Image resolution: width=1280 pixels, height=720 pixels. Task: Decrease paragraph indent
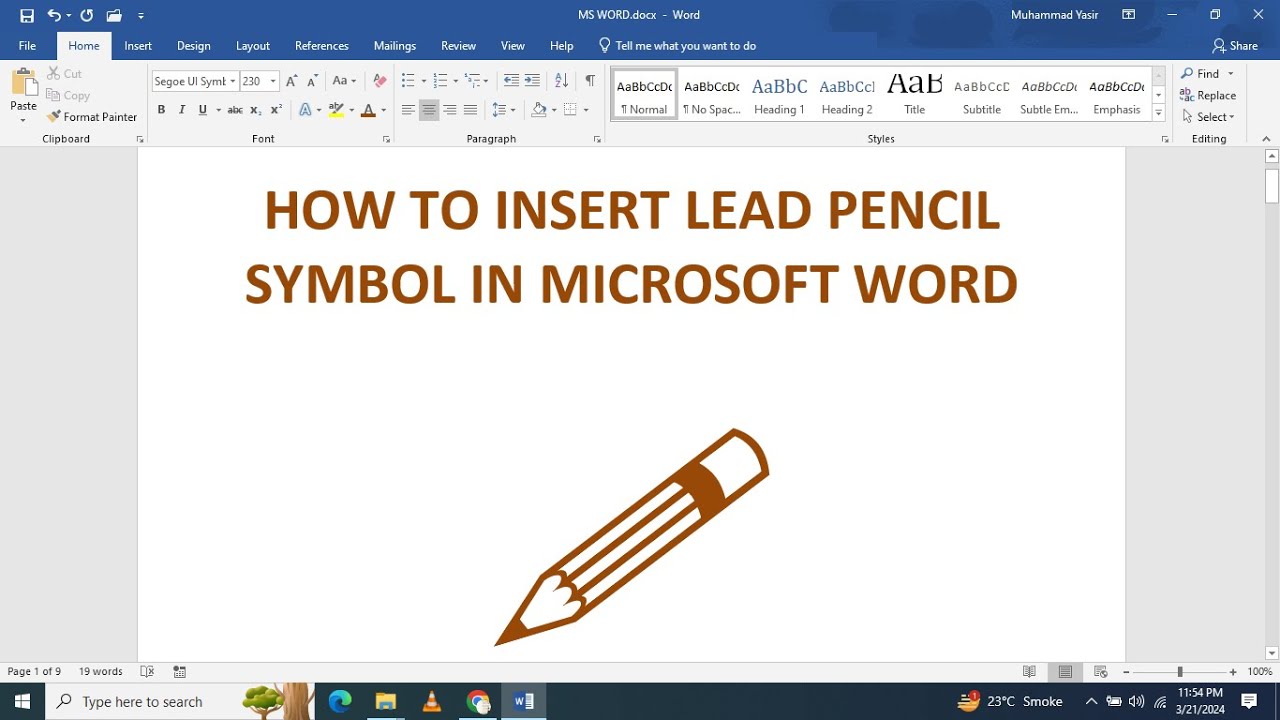(511, 81)
